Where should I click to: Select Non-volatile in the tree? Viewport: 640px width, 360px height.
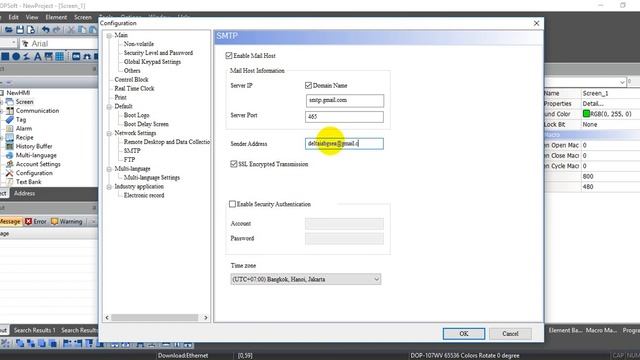(x=138, y=44)
